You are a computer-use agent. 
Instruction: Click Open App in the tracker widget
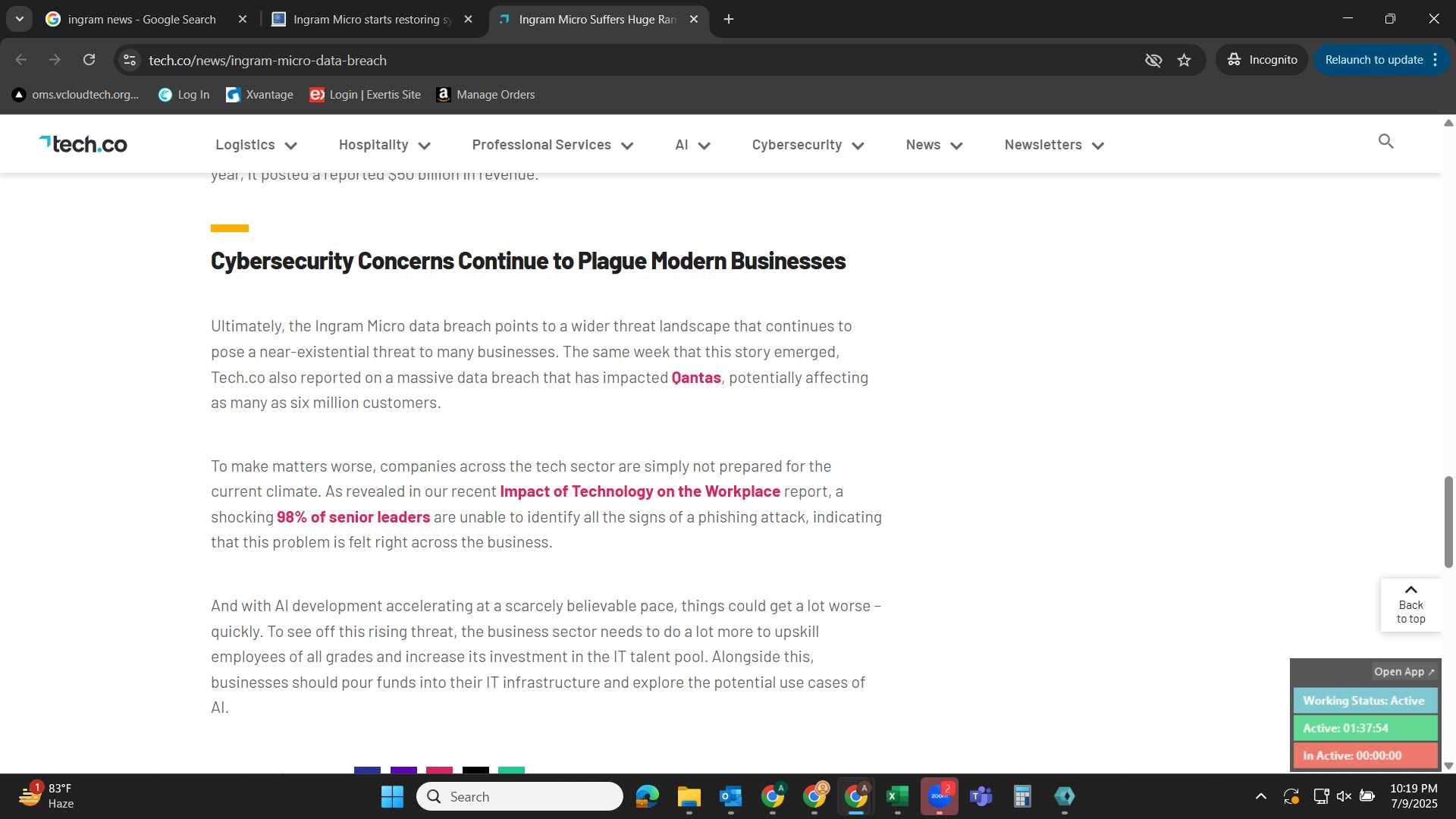pyautogui.click(x=1404, y=672)
